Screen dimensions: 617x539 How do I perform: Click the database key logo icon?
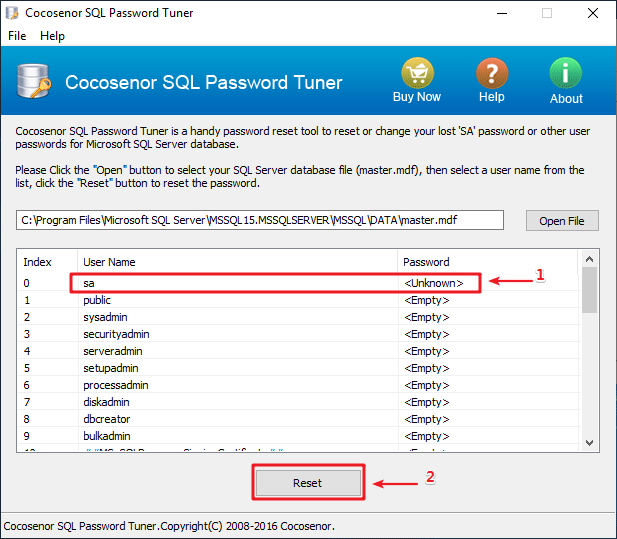click(x=34, y=81)
